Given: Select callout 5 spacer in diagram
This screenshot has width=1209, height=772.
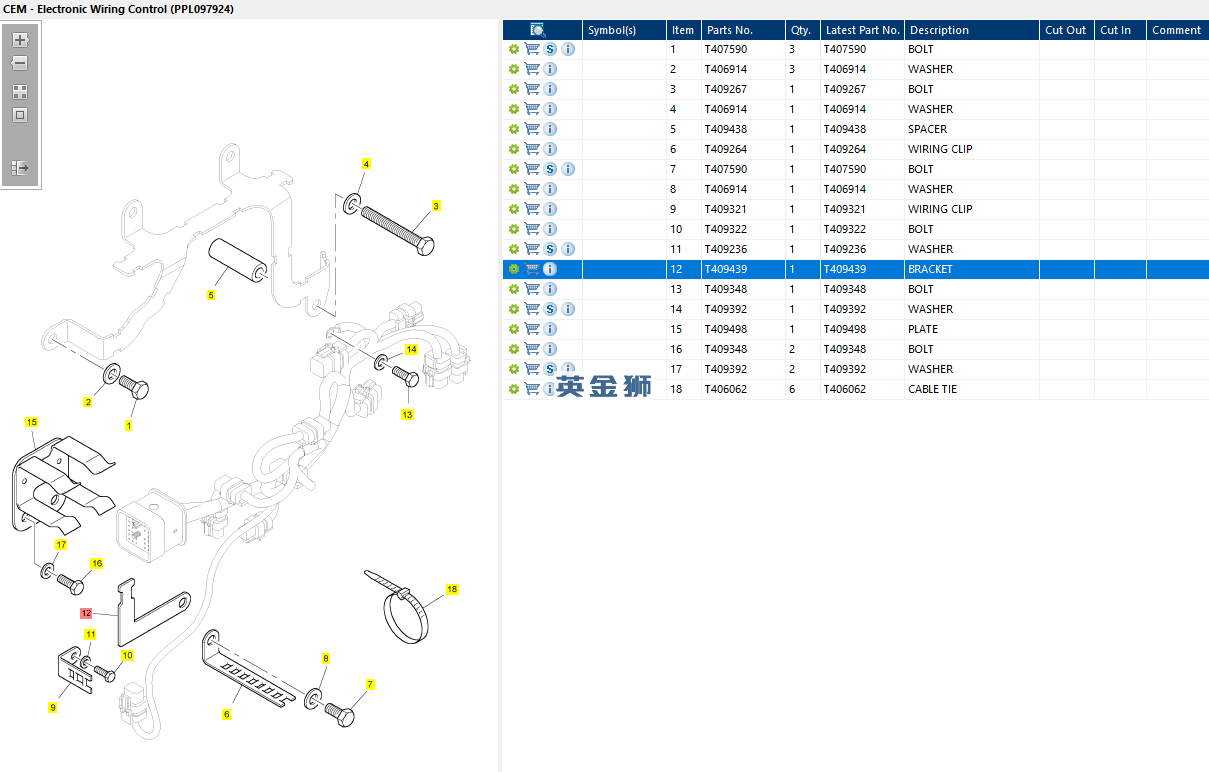Looking at the screenshot, I should click(211, 295).
